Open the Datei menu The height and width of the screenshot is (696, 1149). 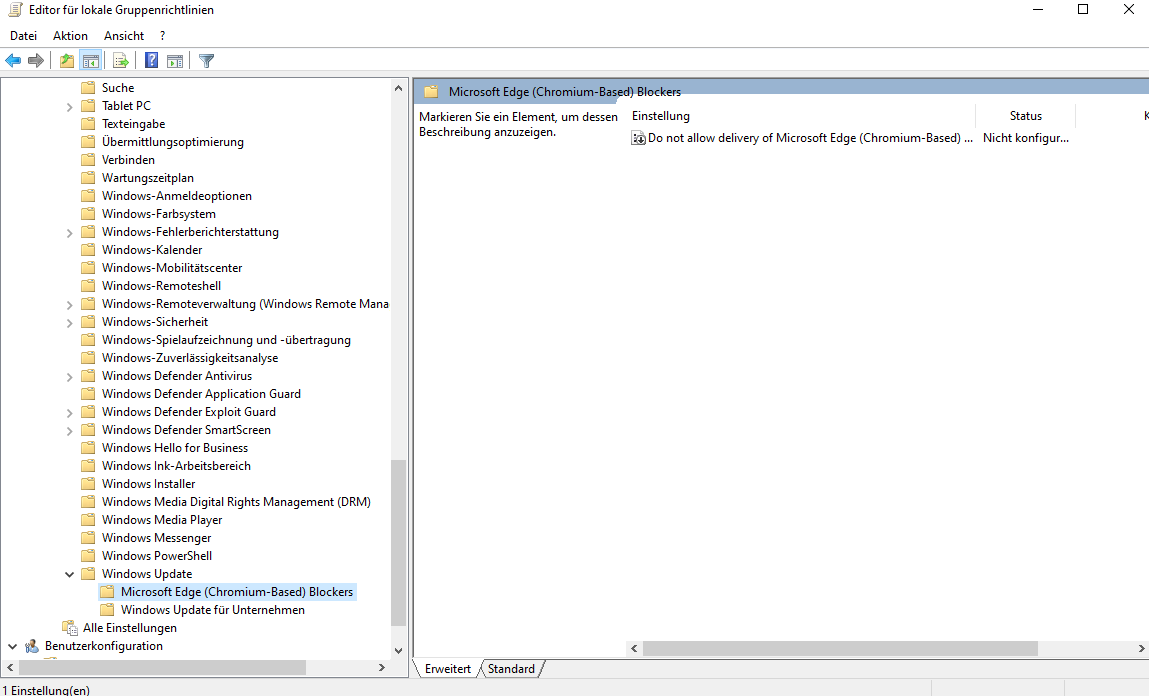tap(23, 36)
